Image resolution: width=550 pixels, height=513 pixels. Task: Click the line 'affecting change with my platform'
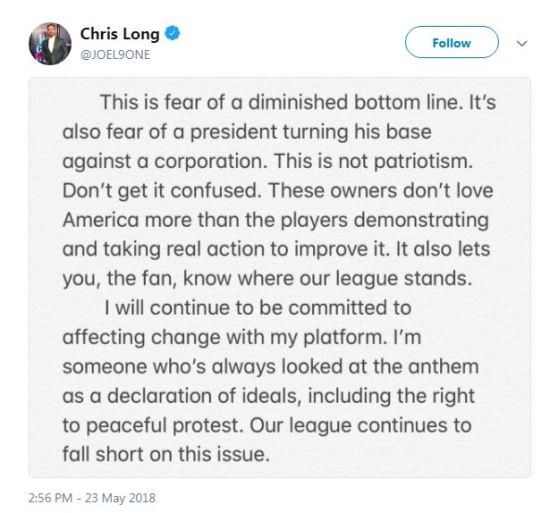[223, 338]
